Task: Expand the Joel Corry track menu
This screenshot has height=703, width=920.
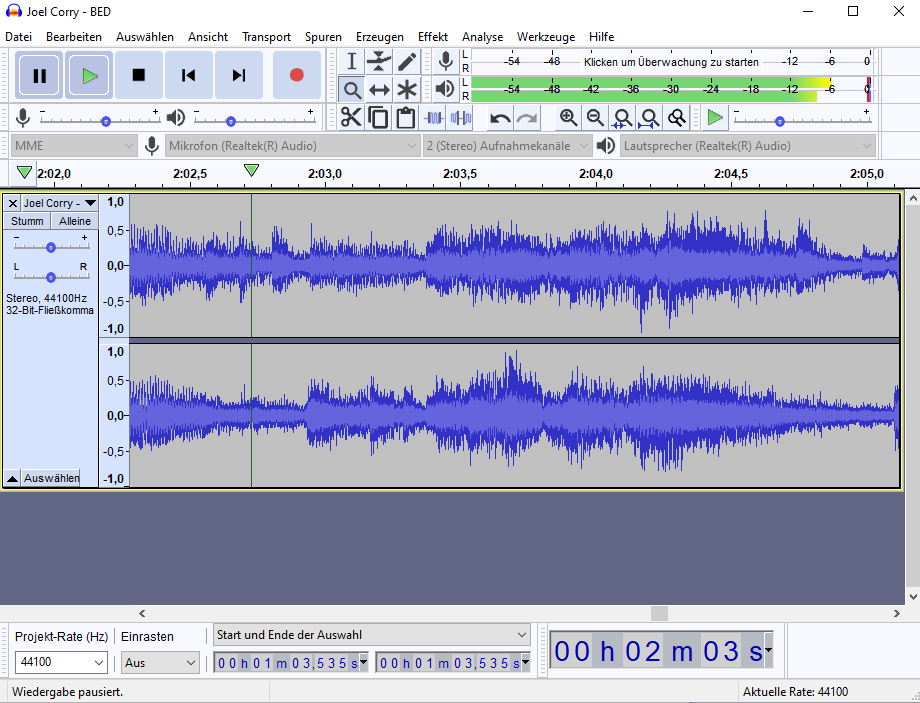Action: tap(59, 203)
